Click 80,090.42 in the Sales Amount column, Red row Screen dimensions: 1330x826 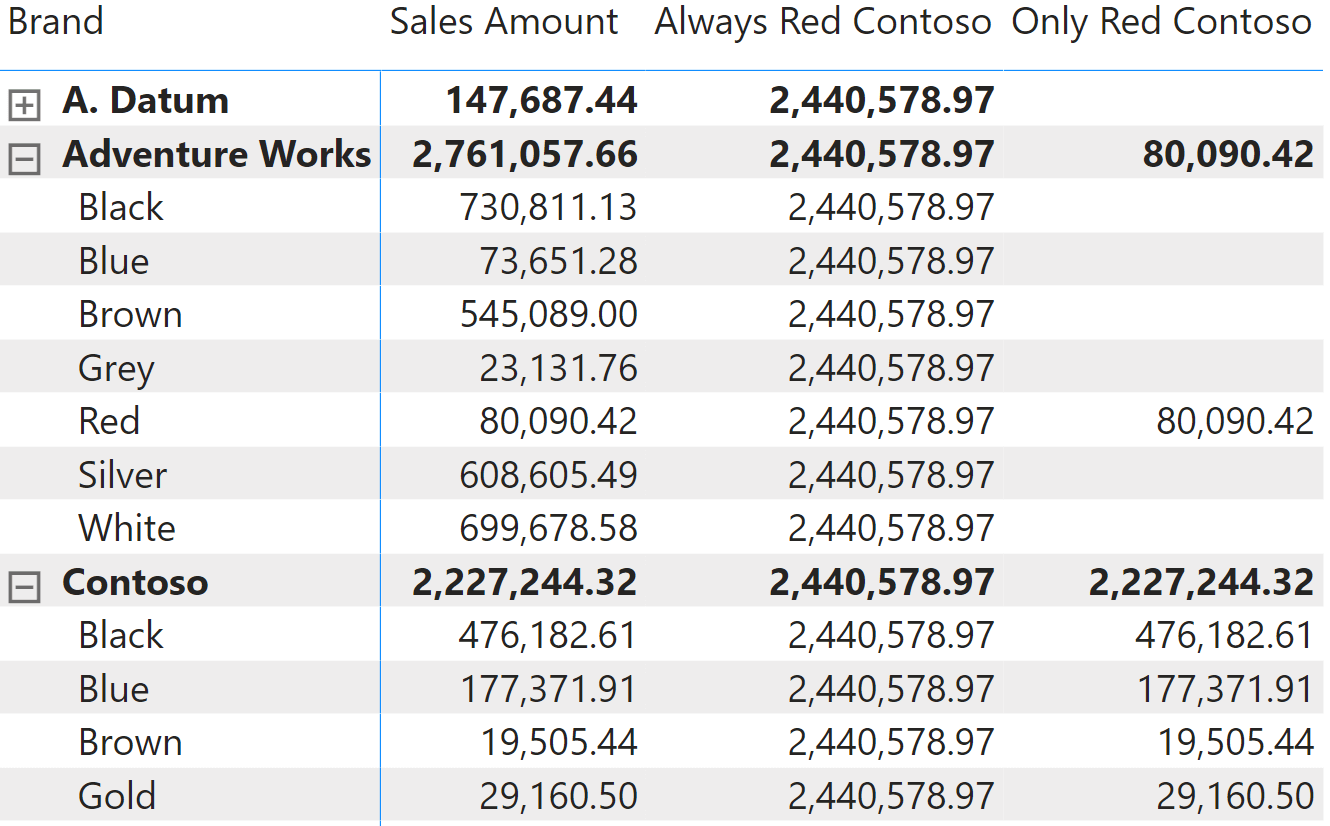coord(558,421)
